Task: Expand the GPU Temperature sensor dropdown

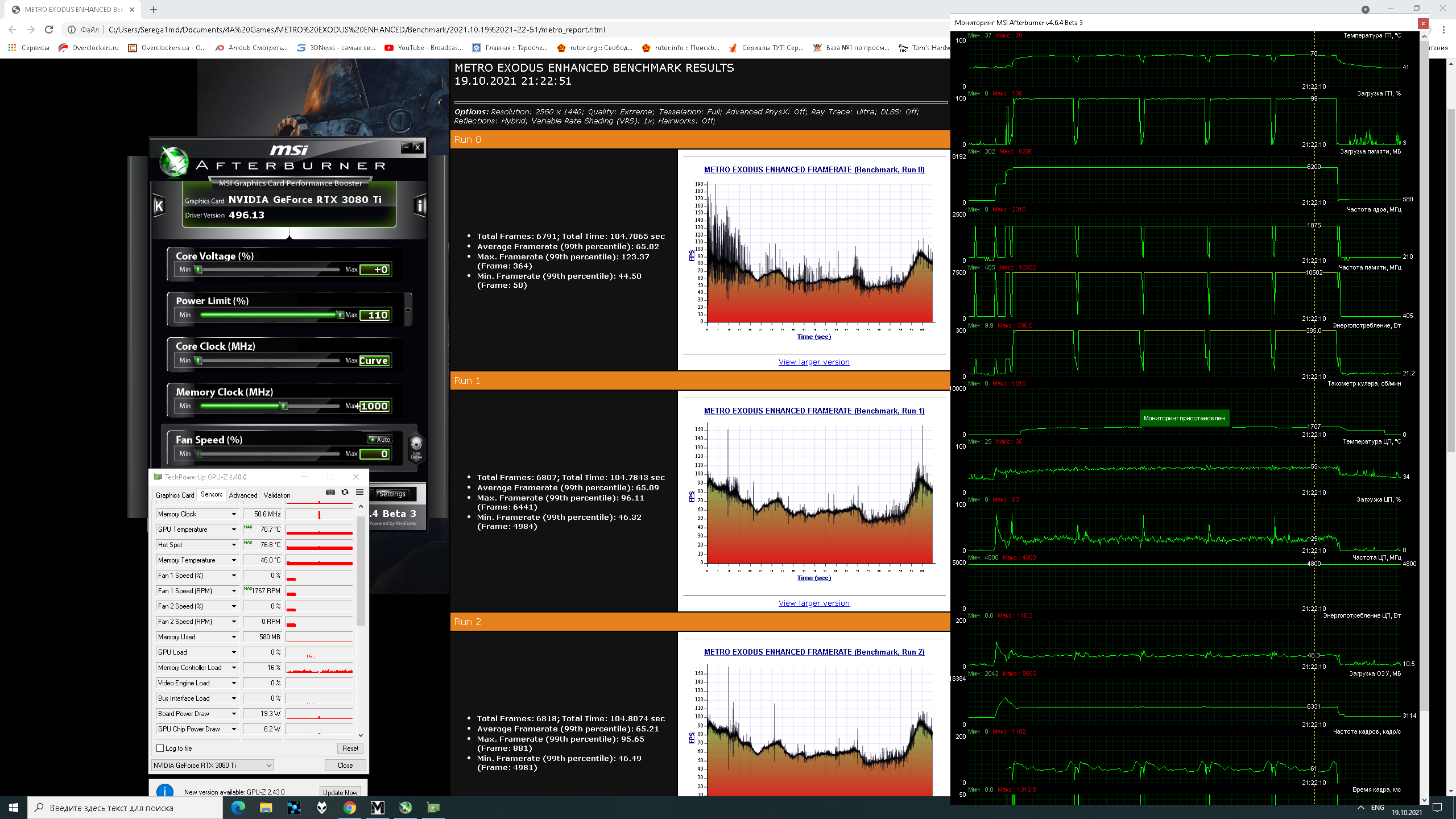Action: (233, 530)
